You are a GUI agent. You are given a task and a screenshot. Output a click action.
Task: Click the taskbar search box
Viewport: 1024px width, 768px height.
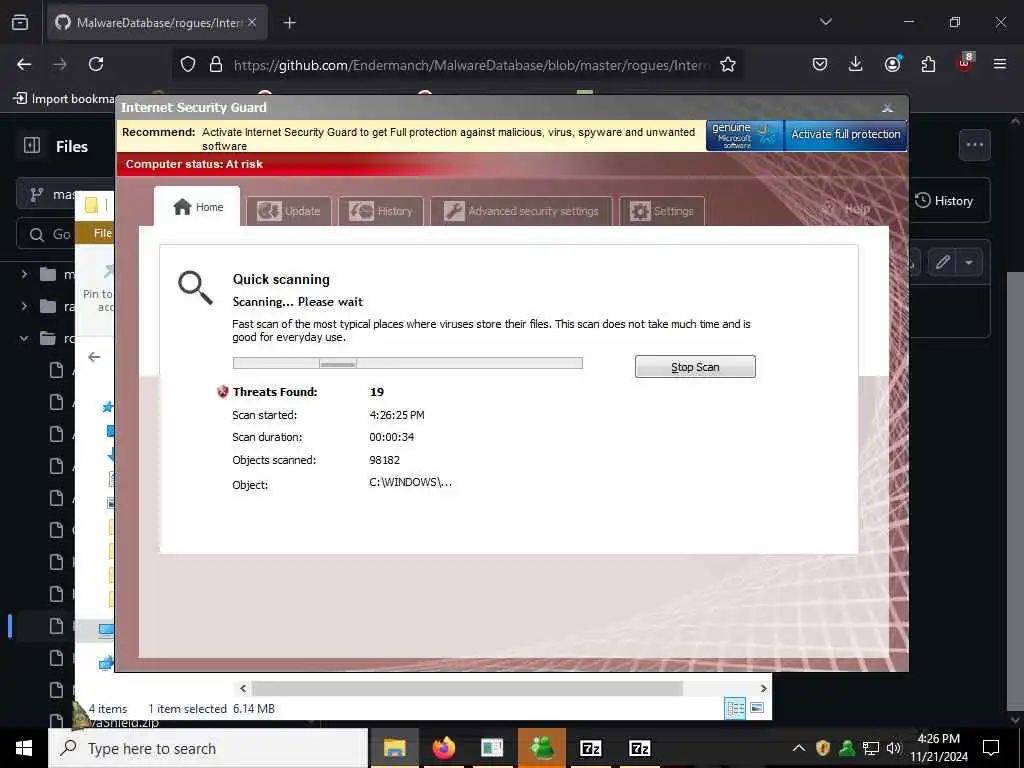pos(208,748)
